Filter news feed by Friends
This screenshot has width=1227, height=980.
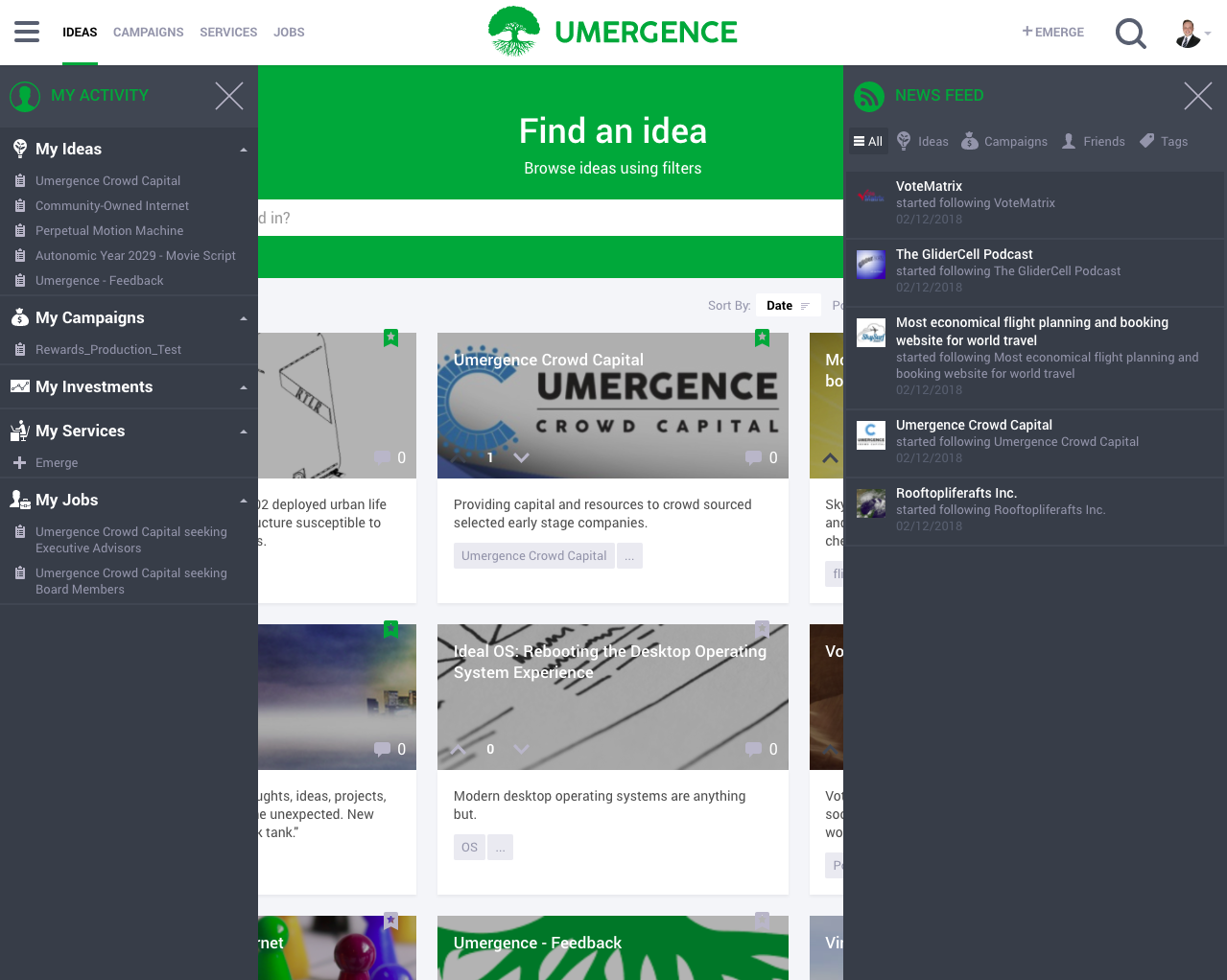(1093, 141)
